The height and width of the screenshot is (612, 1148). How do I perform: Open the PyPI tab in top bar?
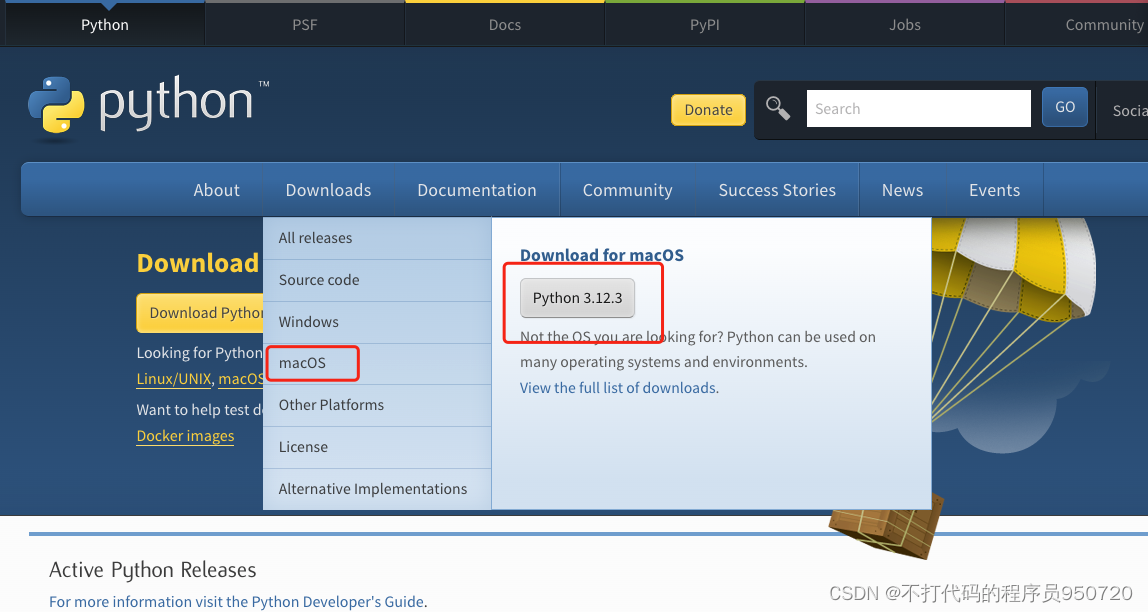pyautogui.click(x=704, y=24)
